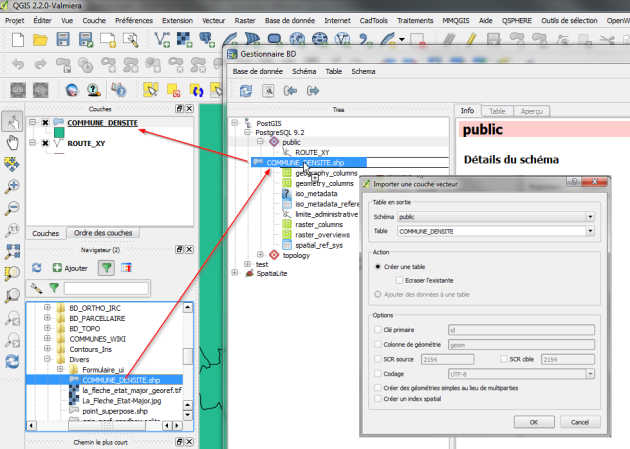Image resolution: width=630 pixels, height=449 pixels.
Task: Select the Créer une table radio button
Action: [377, 266]
